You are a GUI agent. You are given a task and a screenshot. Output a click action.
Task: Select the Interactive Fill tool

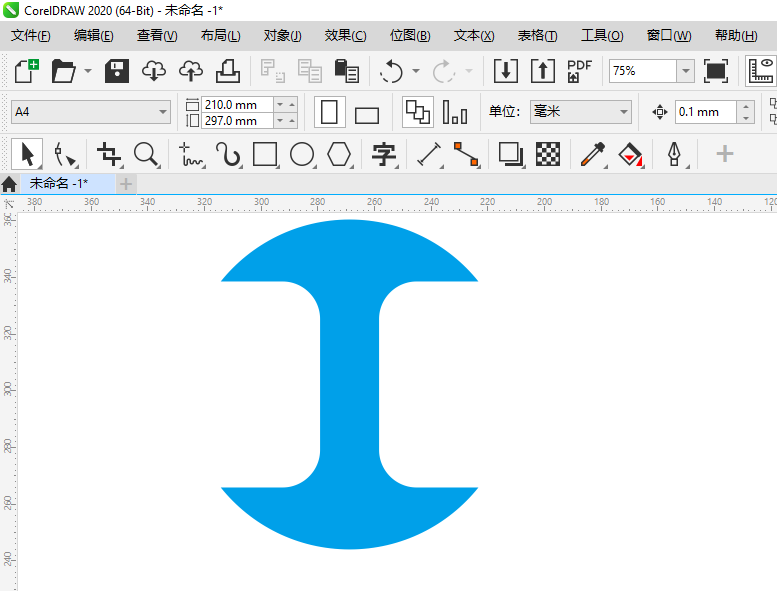(630, 154)
